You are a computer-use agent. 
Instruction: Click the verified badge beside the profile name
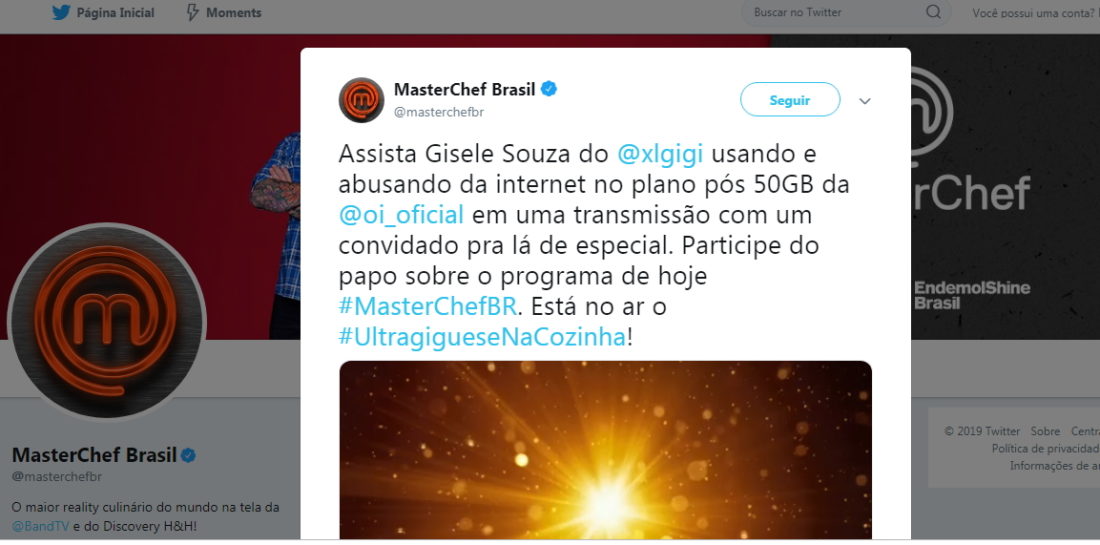point(188,455)
